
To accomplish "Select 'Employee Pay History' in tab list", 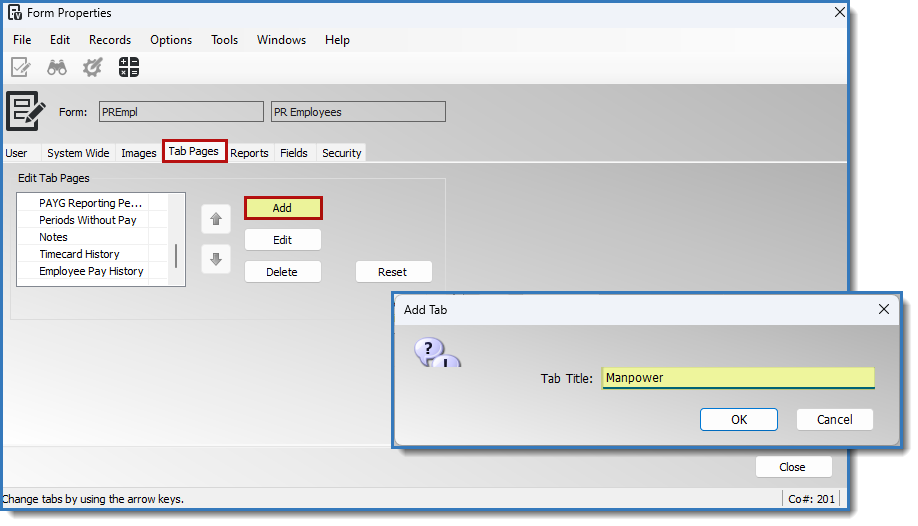I will tap(92, 271).
